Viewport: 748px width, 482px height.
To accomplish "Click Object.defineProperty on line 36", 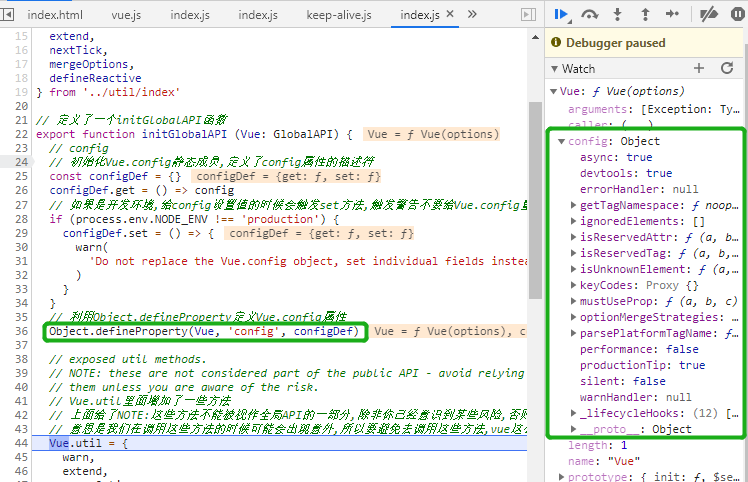I will point(119,331).
